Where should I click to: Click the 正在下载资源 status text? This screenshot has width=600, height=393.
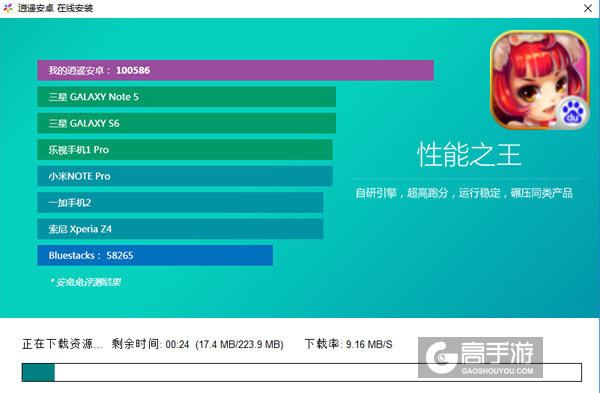(x=62, y=344)
